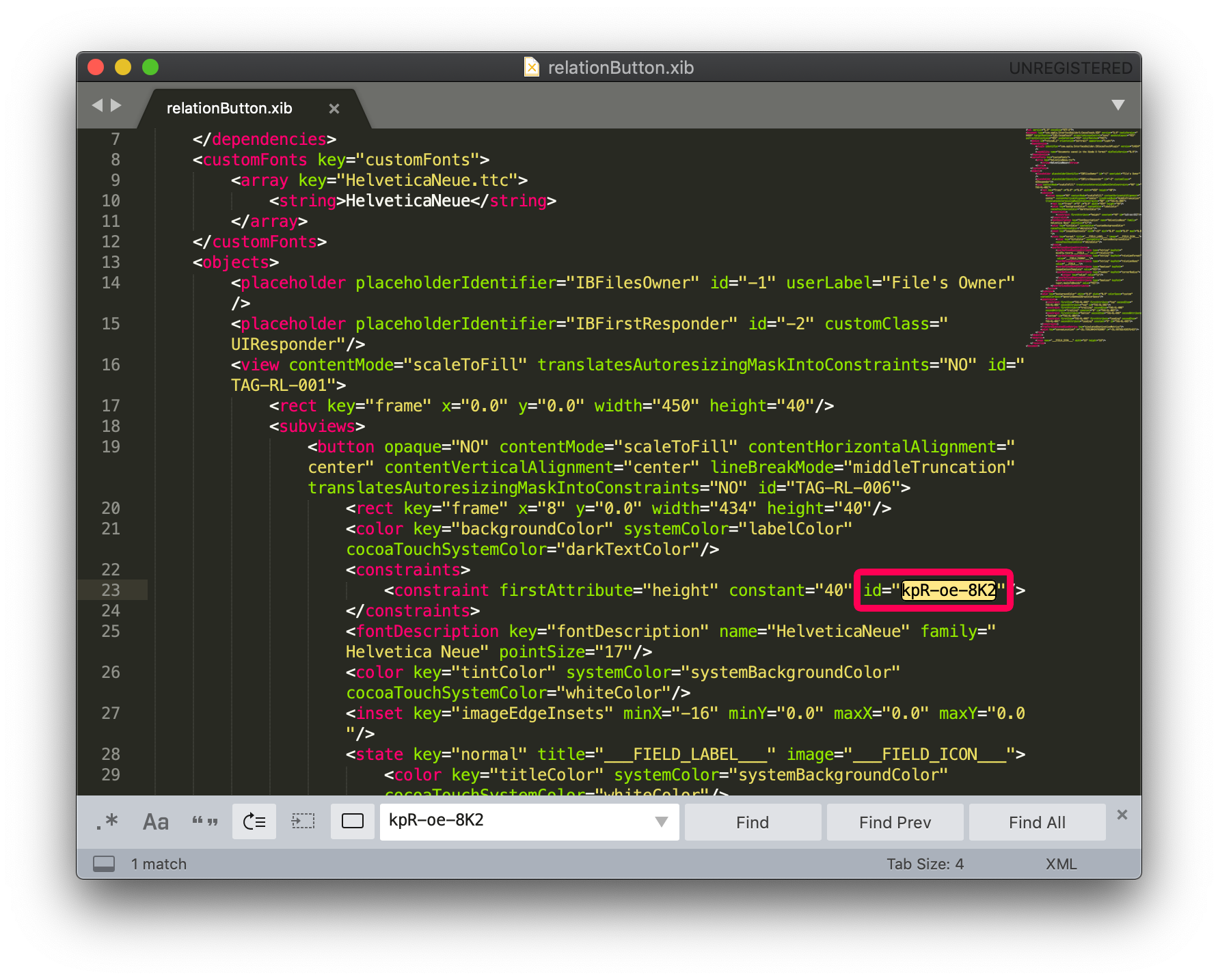Click the fontDescription tag
The height and width of the screenshot is (980, 1218).
pyautogui.click(x=427, y=631)
